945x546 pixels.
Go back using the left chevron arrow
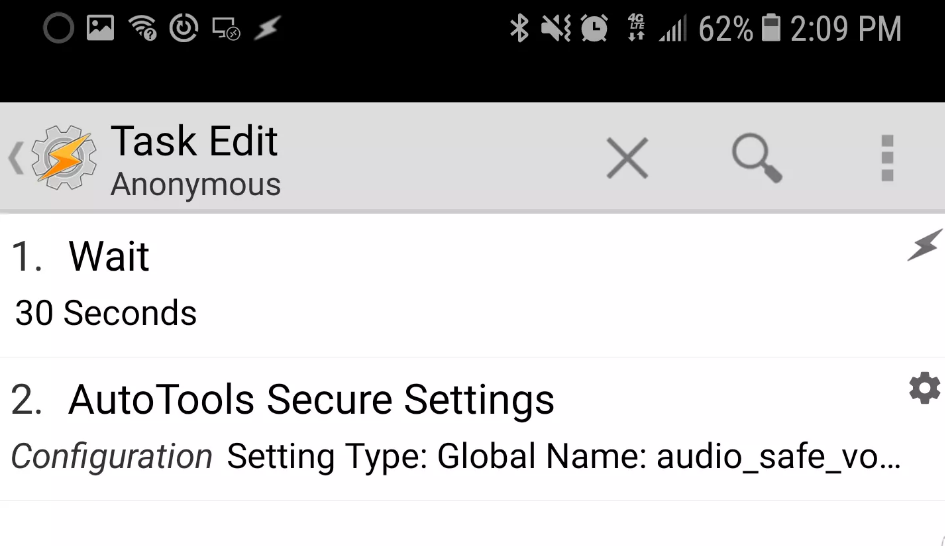pos(16,158)
